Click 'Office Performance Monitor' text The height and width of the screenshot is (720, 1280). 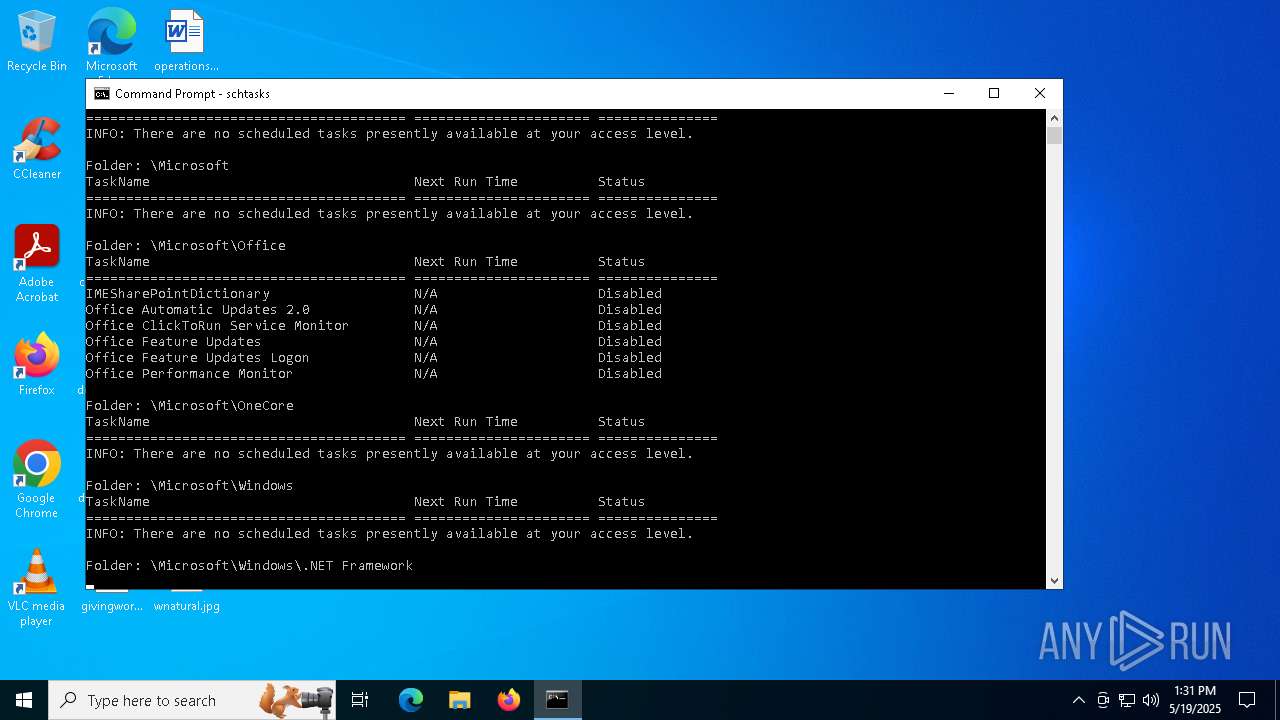click(x=190, y=374)
